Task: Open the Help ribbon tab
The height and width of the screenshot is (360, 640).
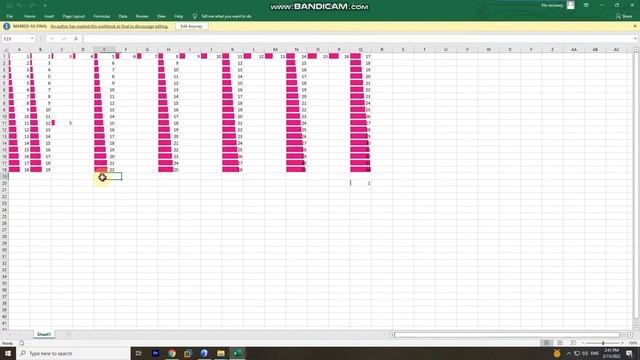Action: (x=178, y=16)
